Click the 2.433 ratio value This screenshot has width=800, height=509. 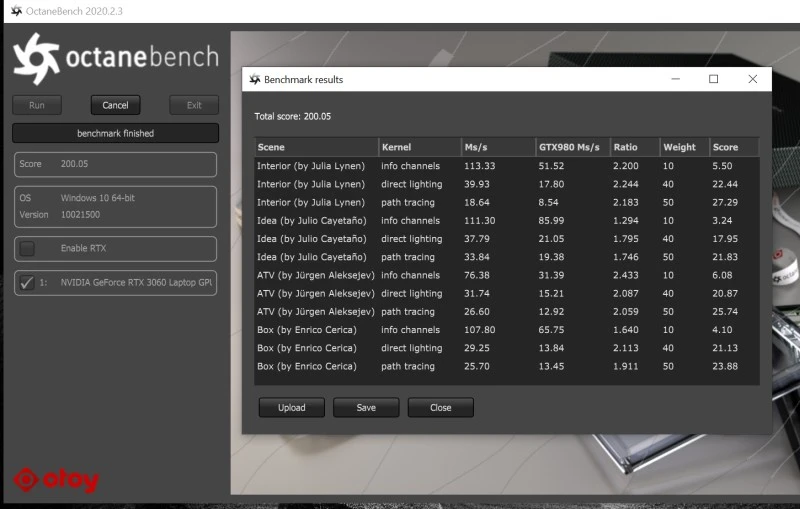(x=626, y=275)
